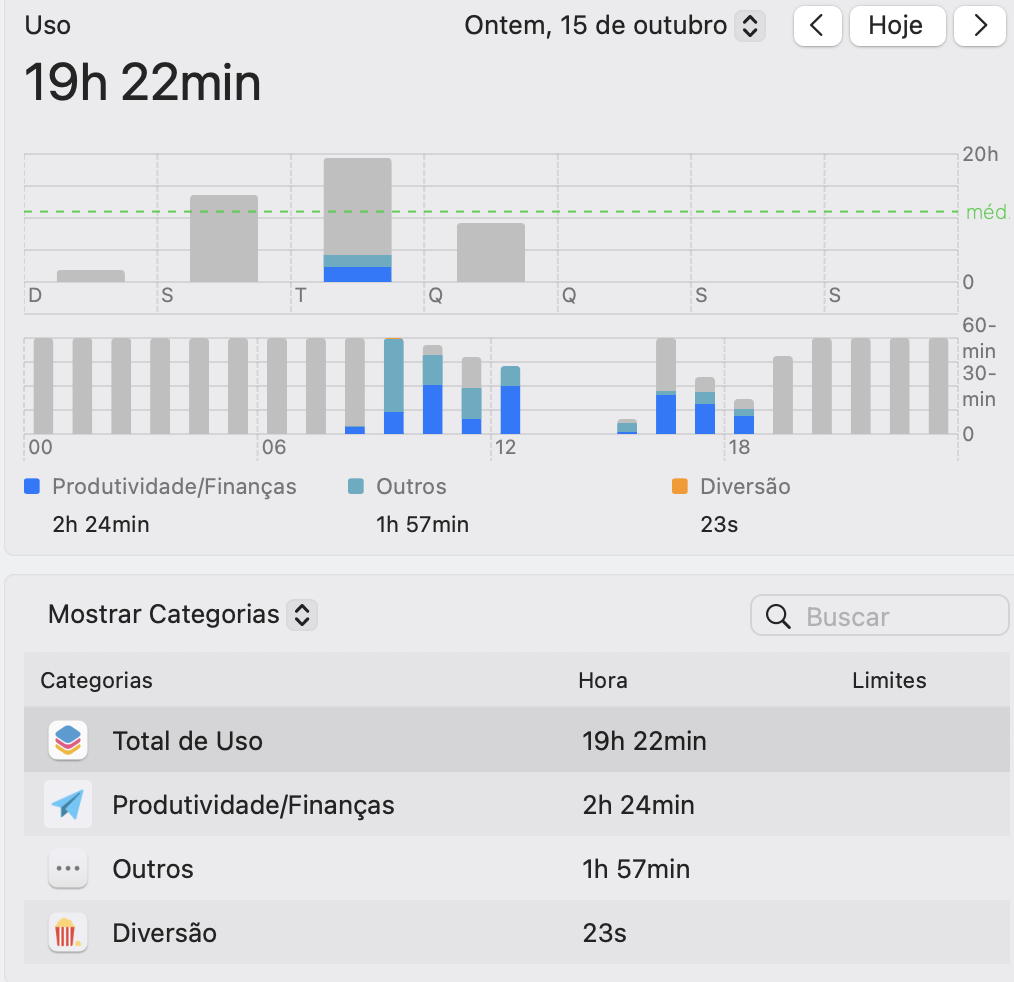Click the magnifying glass search icon
Viewport: 1014px width, 982px height.
[x=778, y=617]
